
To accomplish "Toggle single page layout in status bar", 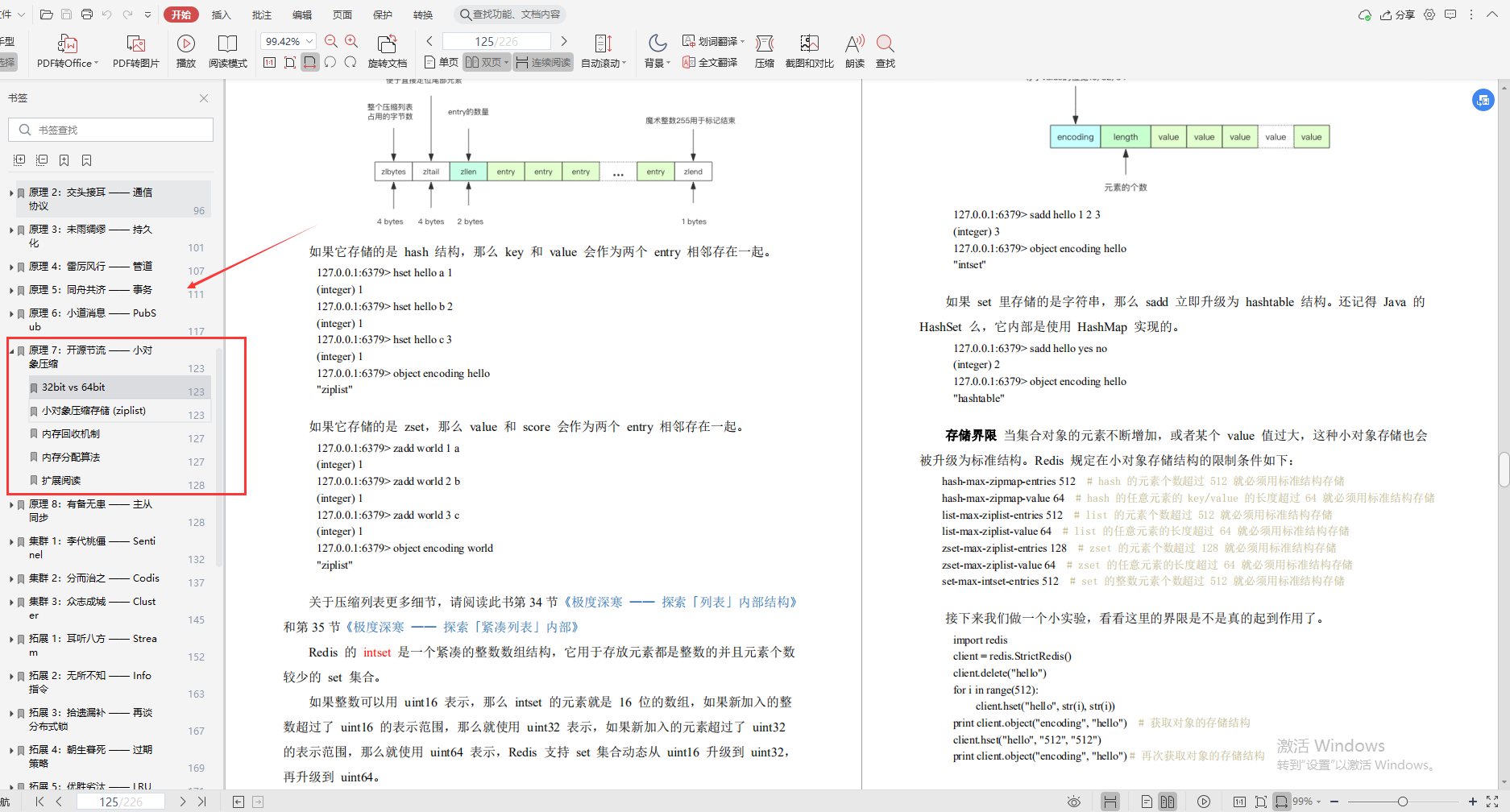I will [1147, 802].
